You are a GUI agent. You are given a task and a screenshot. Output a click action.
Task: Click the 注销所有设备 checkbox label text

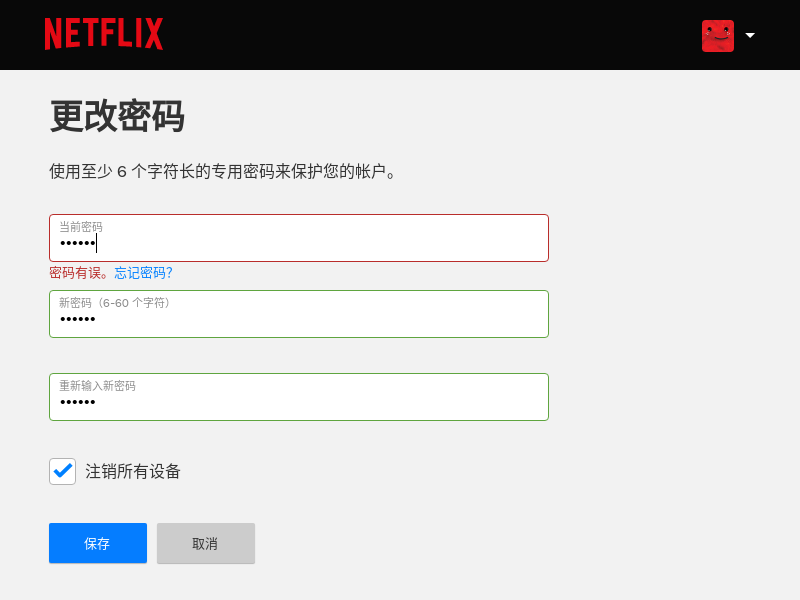pyautogui.click(x=133, y=471)
